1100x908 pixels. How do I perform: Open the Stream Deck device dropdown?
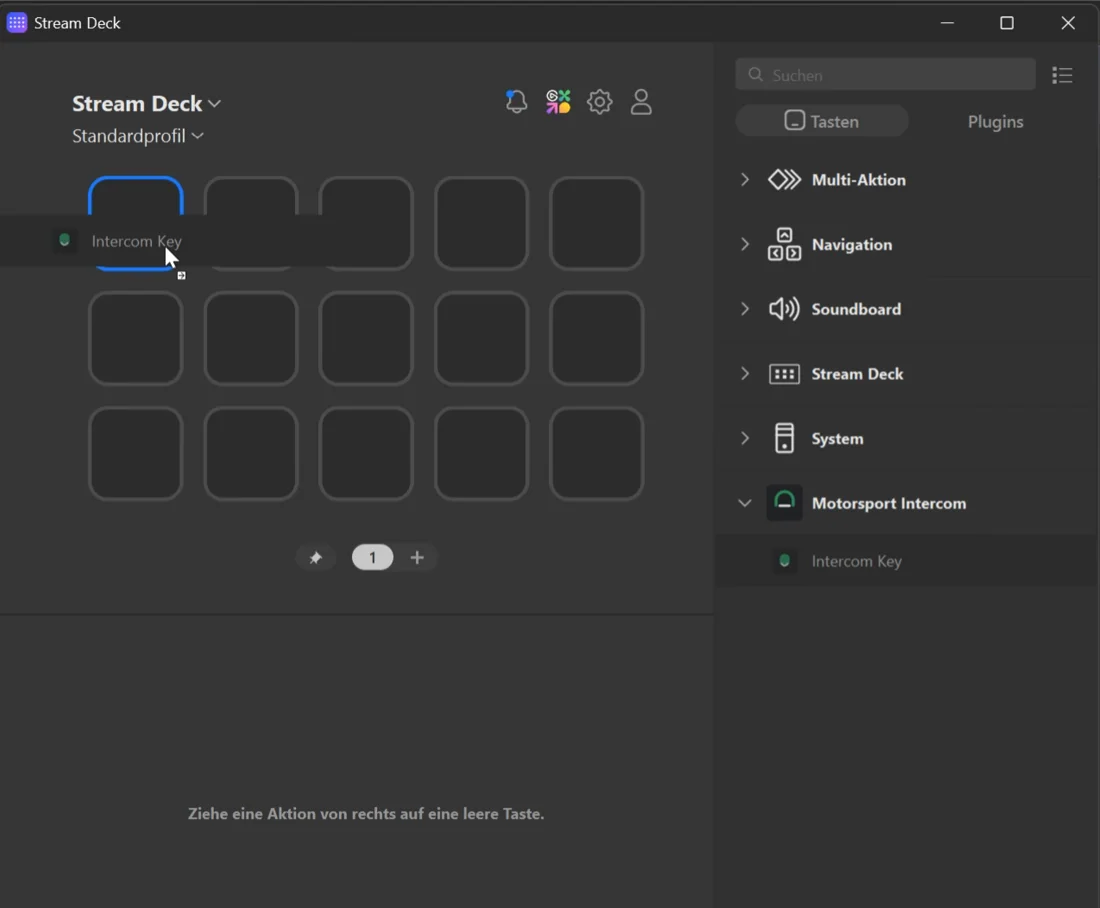point(147,104)
